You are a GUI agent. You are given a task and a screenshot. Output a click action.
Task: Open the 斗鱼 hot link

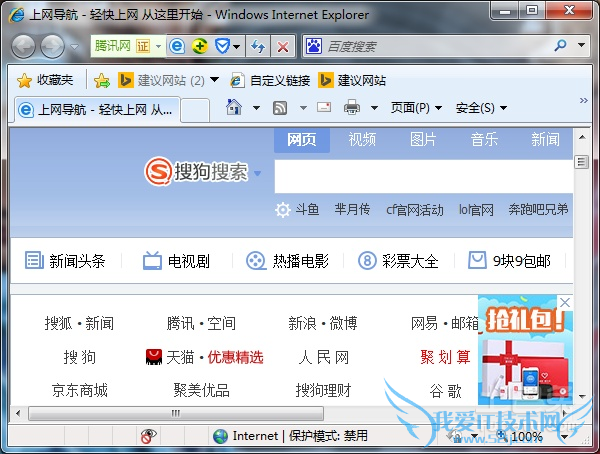(307, 209)
